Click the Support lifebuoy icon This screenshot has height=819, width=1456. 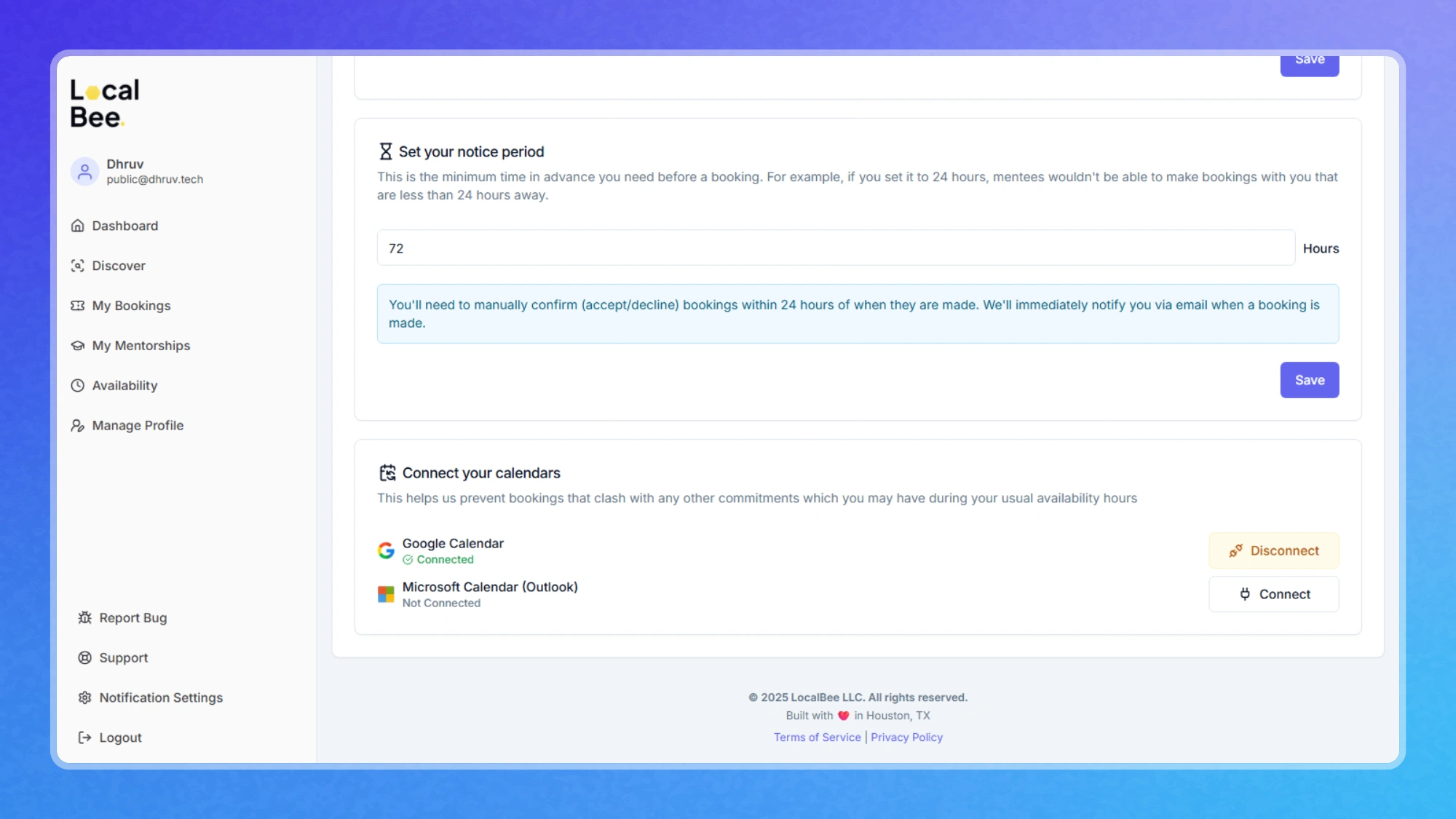coord(84,658)
